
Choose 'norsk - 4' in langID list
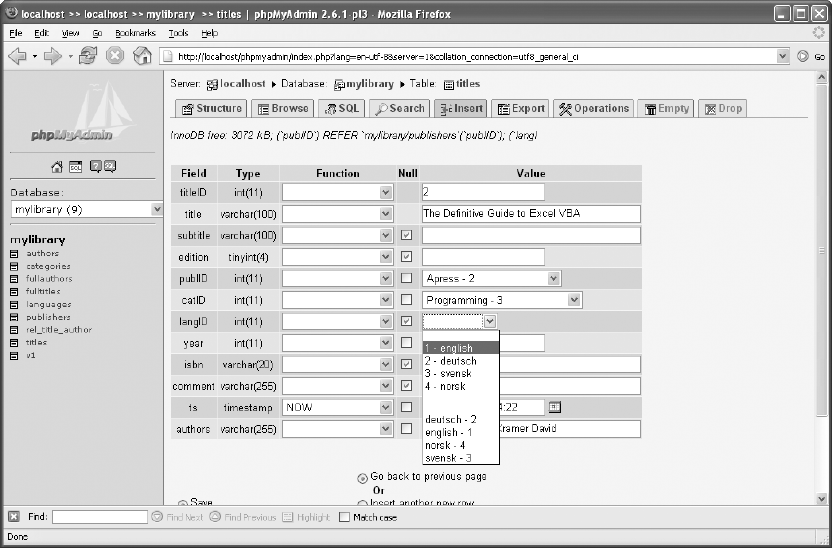[x=461, y=445]
